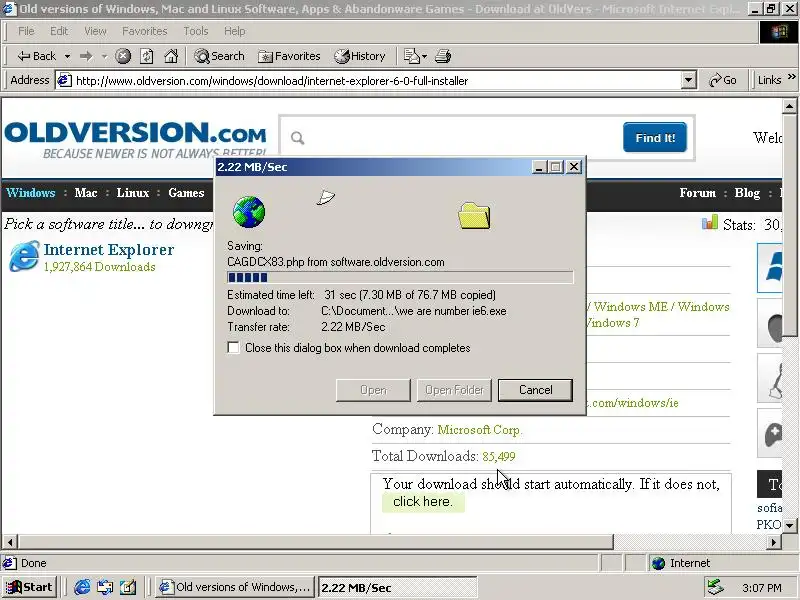Click the Back arrow toolbar button
The image size is (800, 600).
37,56
